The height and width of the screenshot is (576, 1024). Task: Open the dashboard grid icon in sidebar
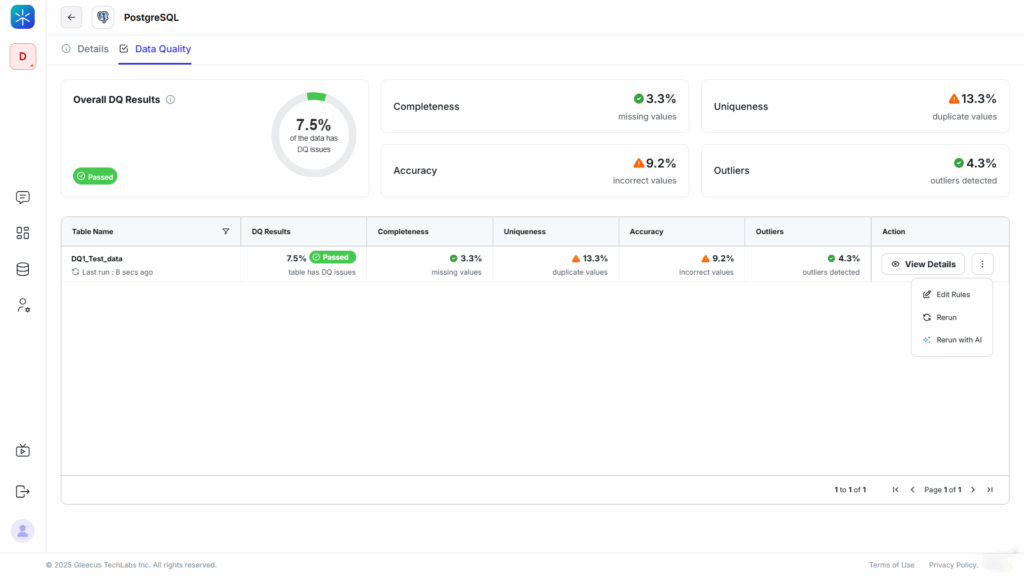click(23, 233)
